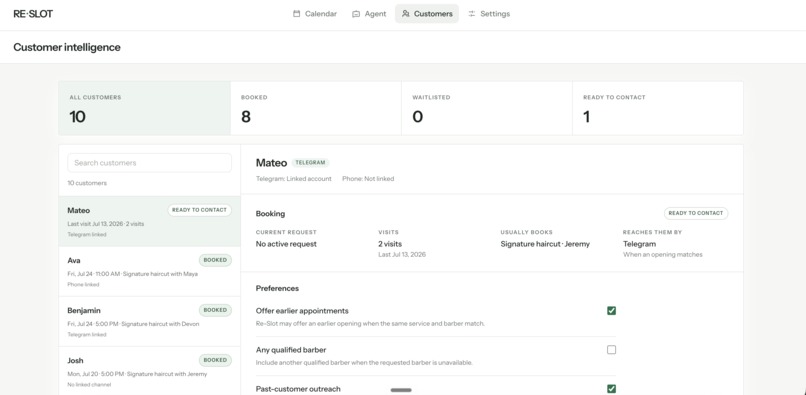The height and width of the screenshot is (395, 806).
Task: Filter by Ready to Contact card
Action: coord(657,108)
